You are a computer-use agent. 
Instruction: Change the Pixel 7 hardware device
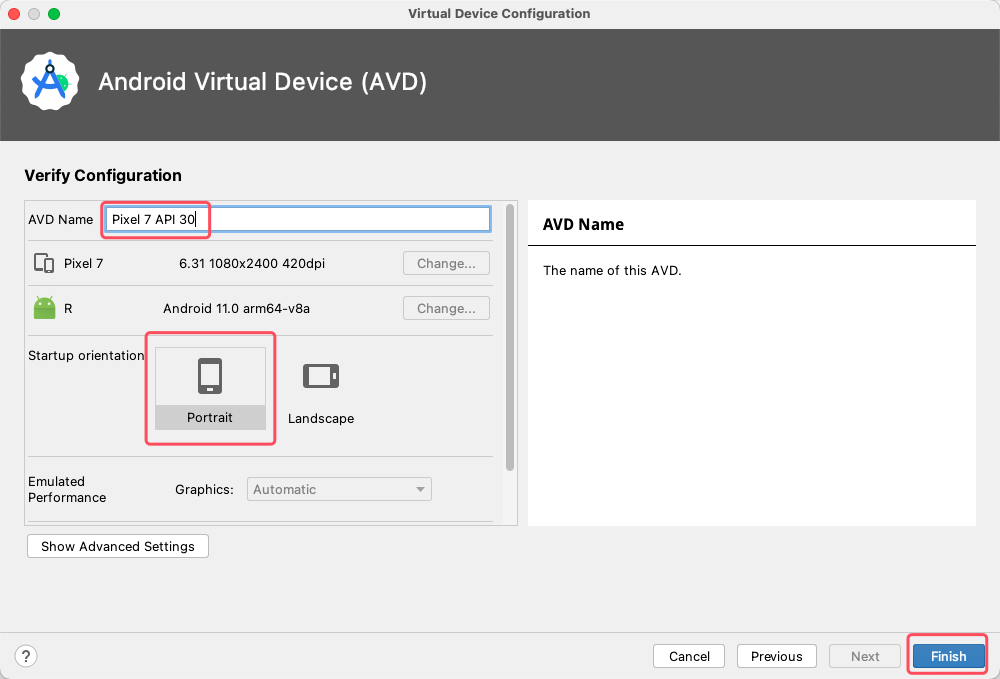pos(446,263)
